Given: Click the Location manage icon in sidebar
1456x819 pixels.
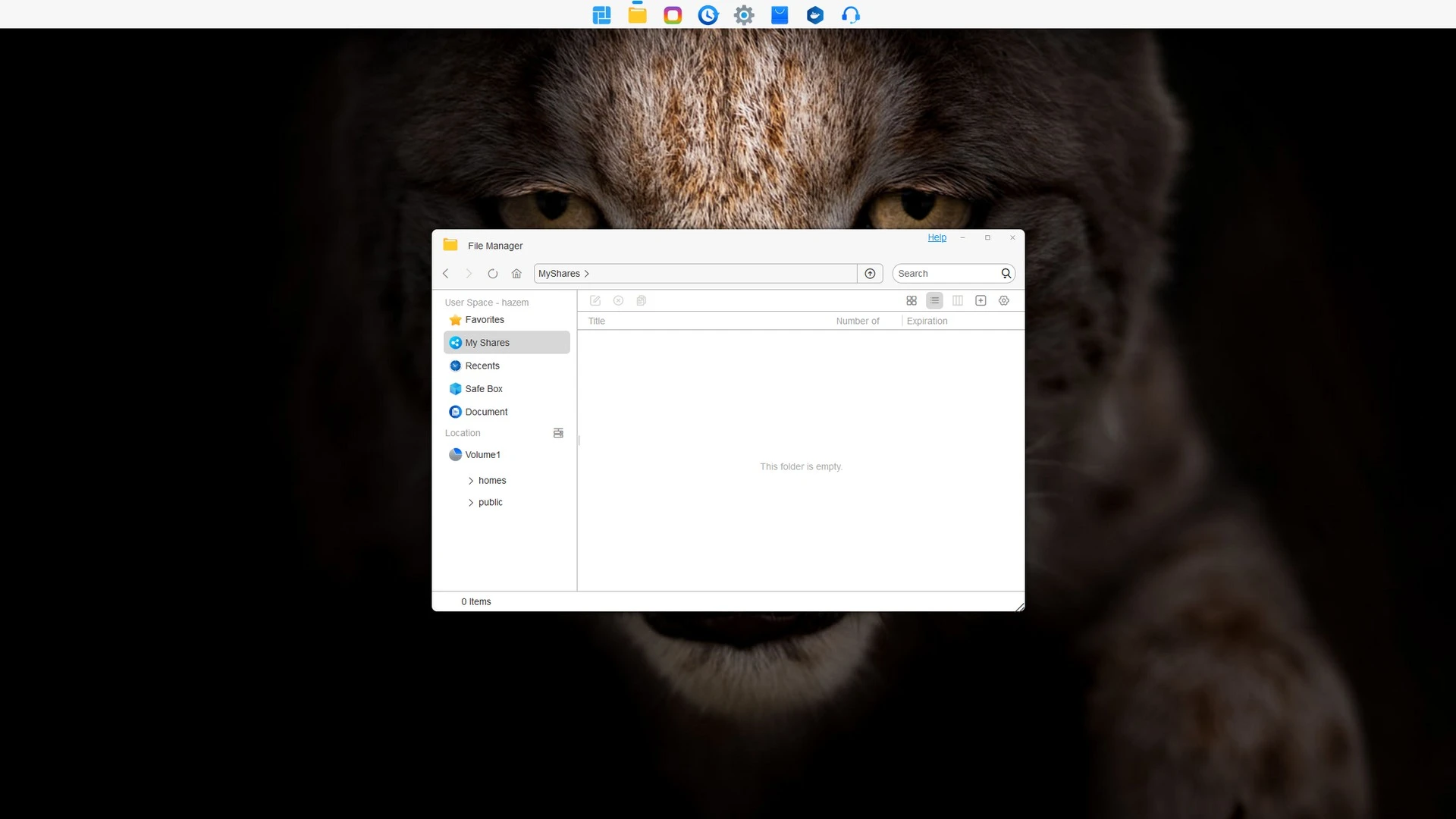Looking at the screenshot, I should (x=558, y=433).
